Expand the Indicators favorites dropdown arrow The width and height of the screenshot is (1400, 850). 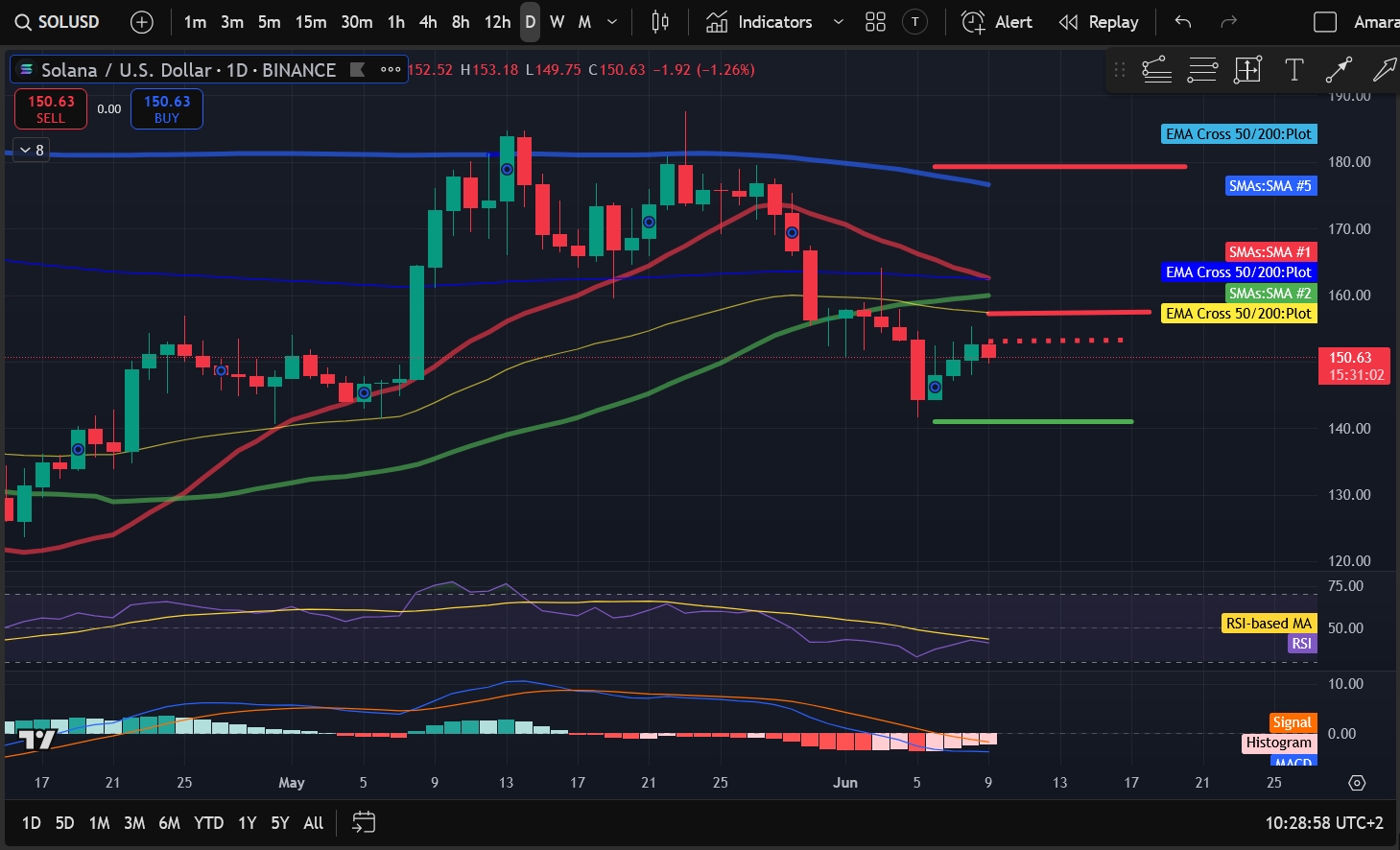tap(838, 22)
